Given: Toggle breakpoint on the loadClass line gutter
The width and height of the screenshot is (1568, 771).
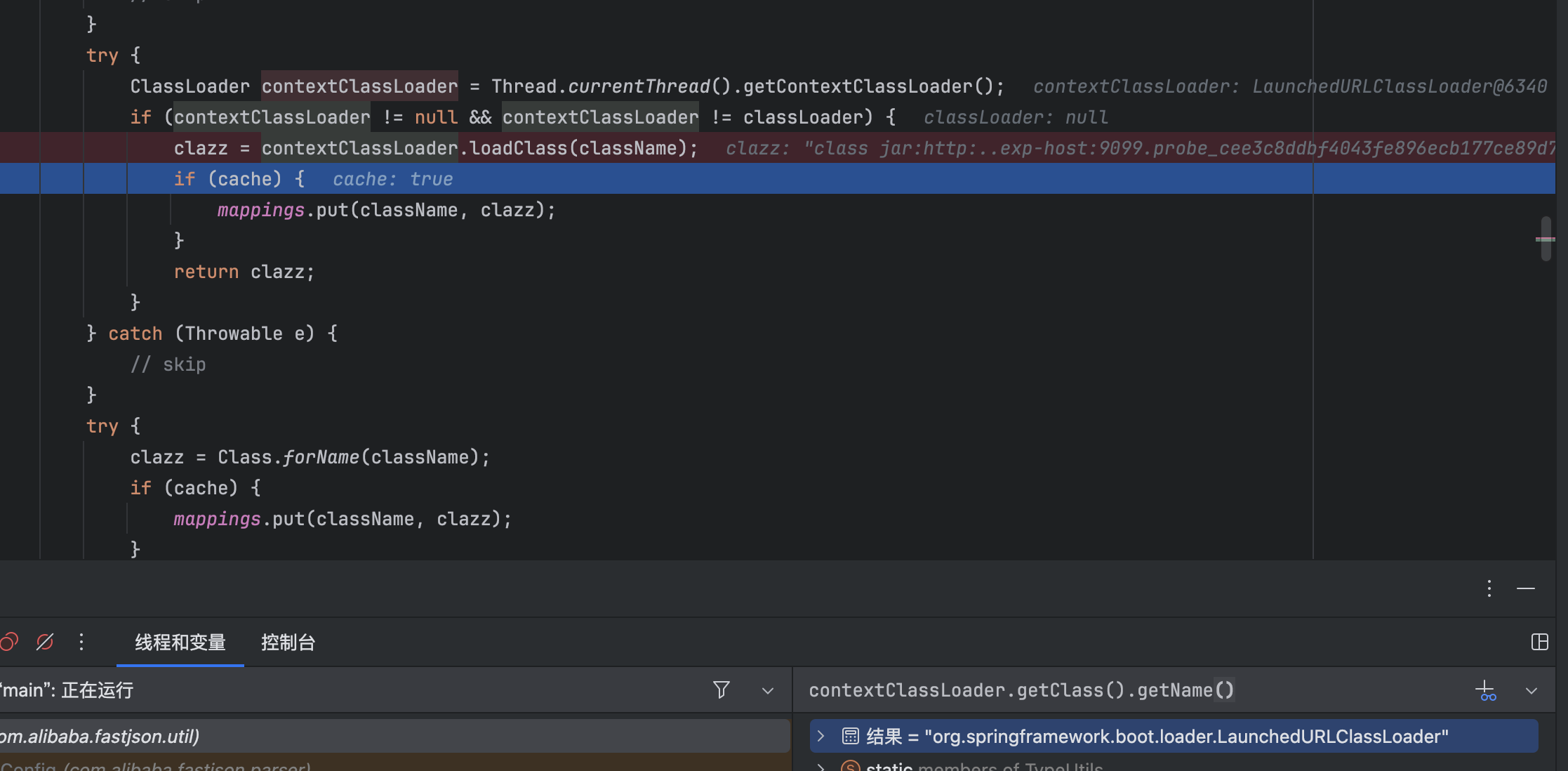Looking at the screenshot, I should [x=20, y=148].
